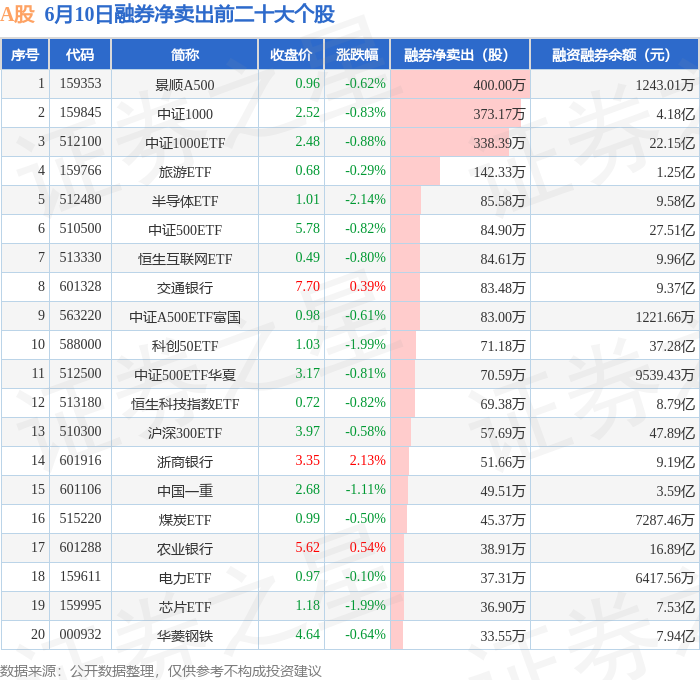700x680 pixels.
Task: Click balance value 9539.43万
Action: coord(665,375)
